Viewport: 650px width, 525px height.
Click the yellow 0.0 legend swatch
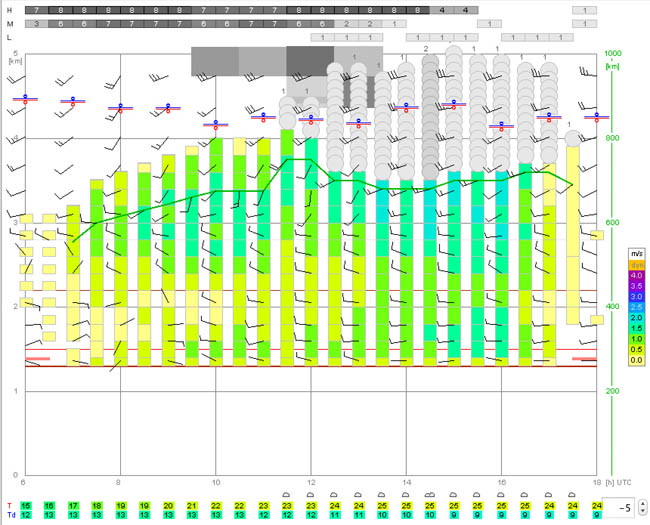tap(636, 360)
